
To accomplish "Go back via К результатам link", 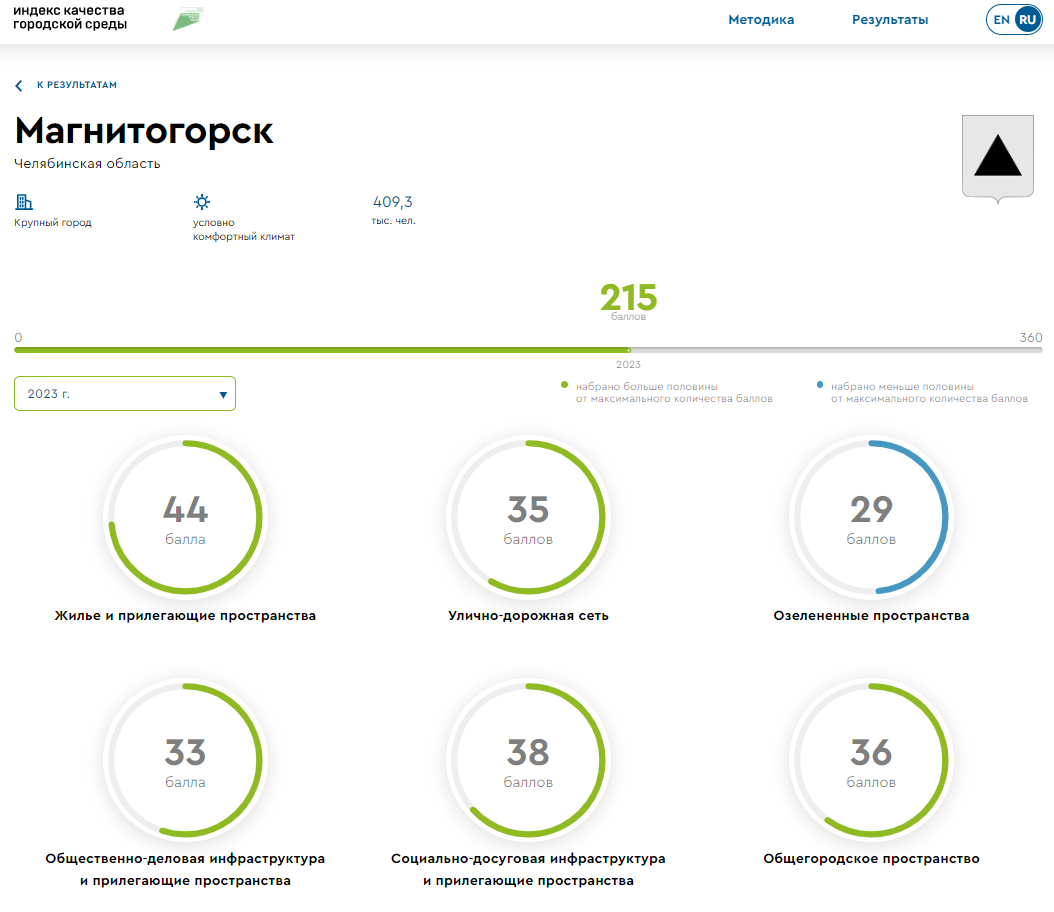I will pos(76,86).
